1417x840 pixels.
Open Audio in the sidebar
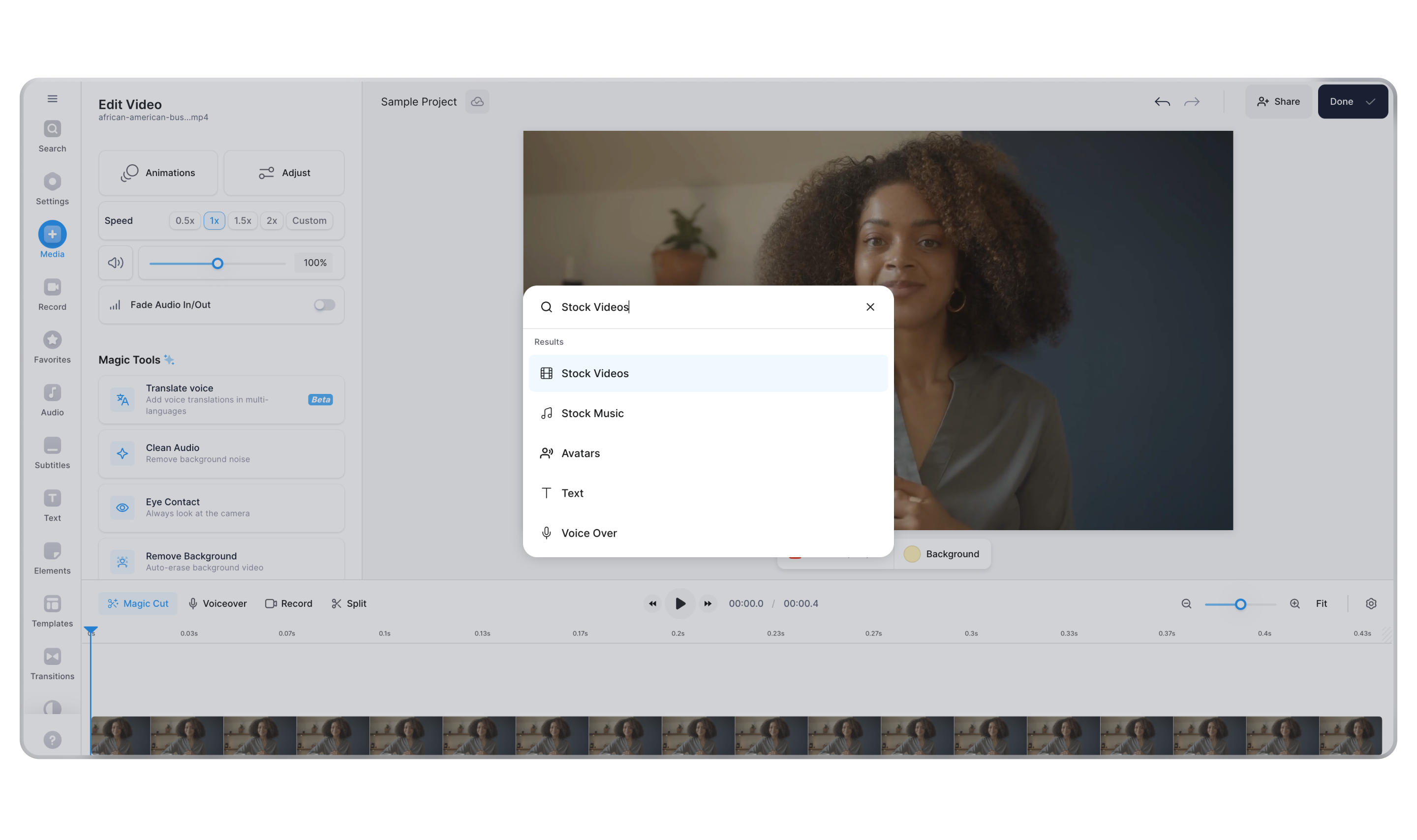tap(52, 400)
